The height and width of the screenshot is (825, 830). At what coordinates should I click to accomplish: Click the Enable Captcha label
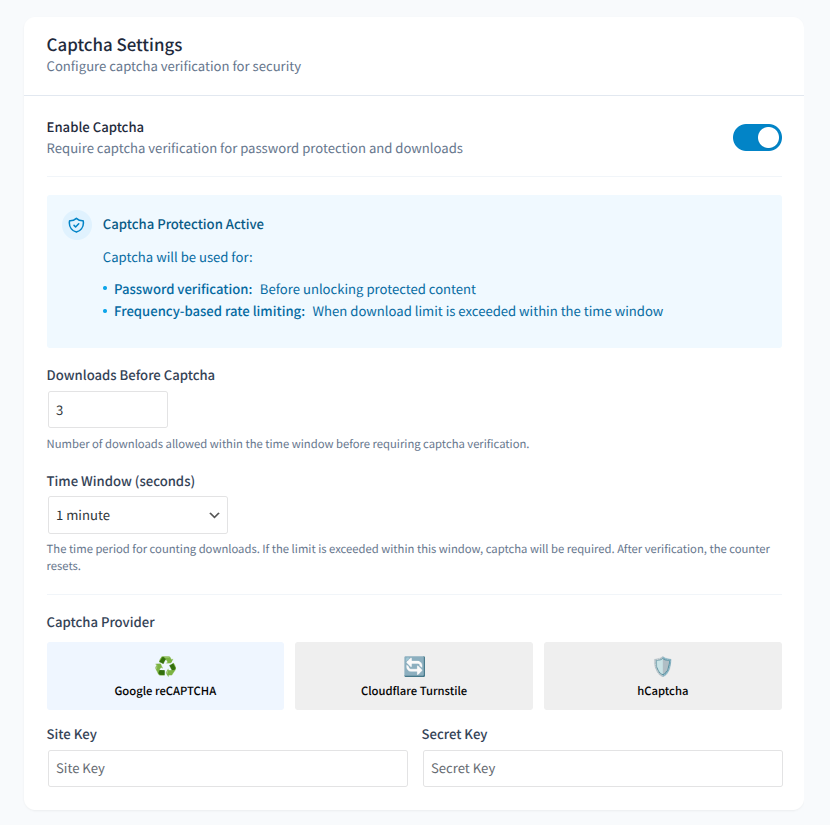pos(95,128)
